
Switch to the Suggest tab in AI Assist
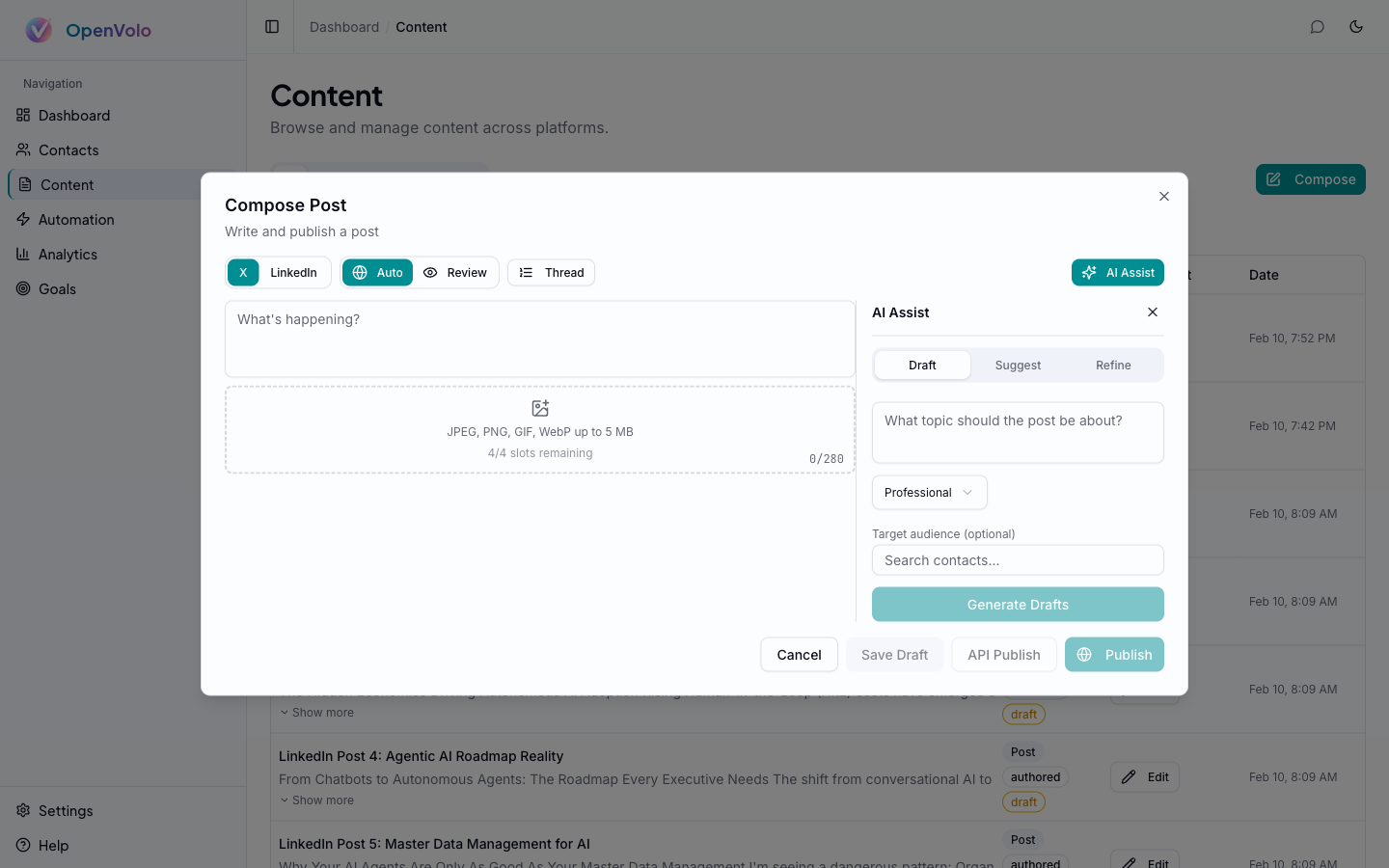click(x=1017, y=365)
